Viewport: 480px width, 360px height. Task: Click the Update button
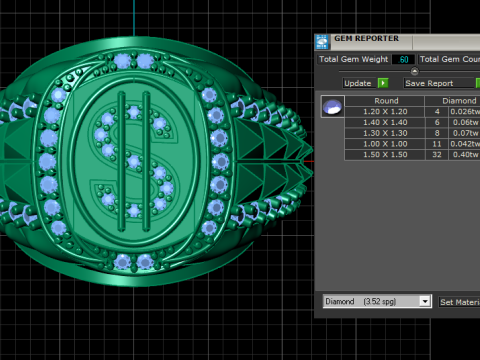coord(360,83)
